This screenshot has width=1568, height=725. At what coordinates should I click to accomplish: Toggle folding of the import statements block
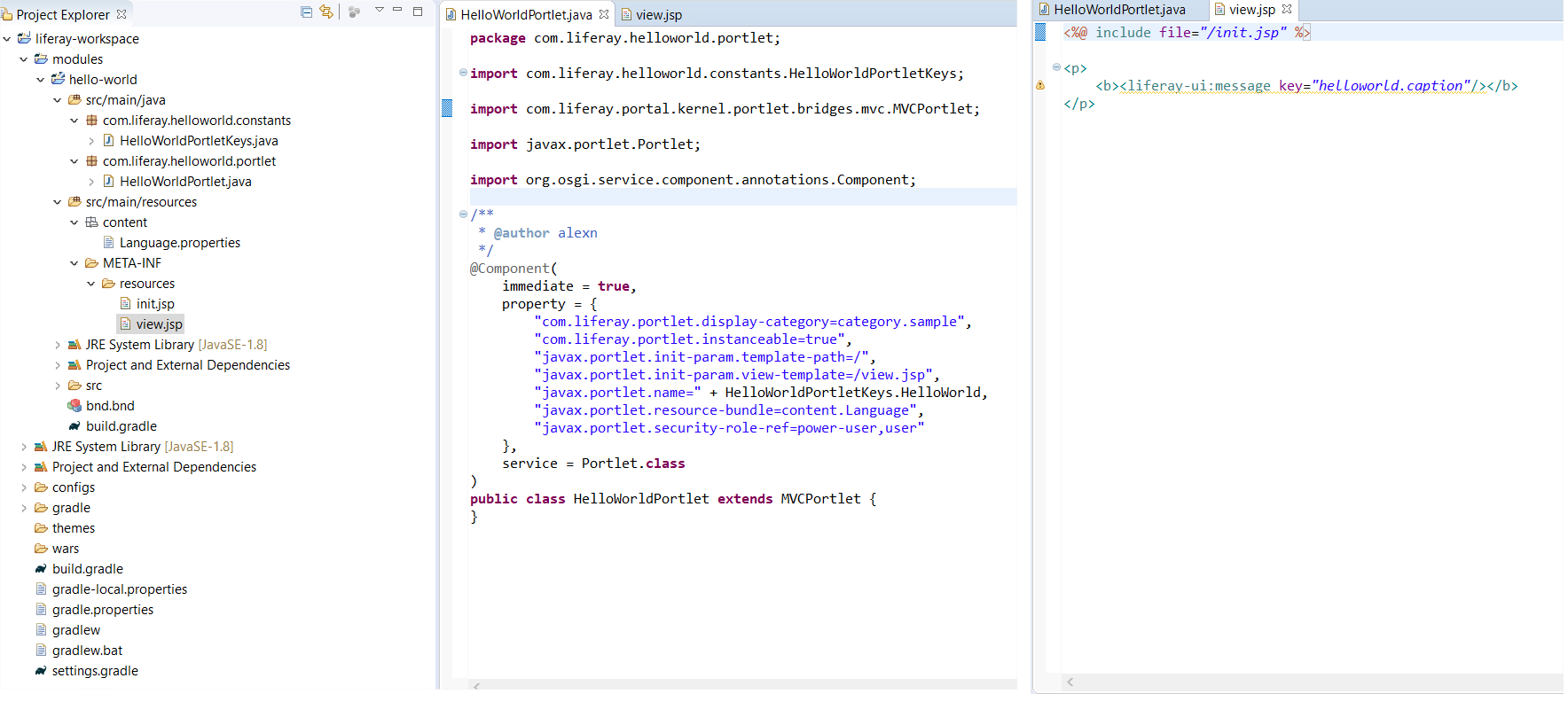(x=463, y=73)
